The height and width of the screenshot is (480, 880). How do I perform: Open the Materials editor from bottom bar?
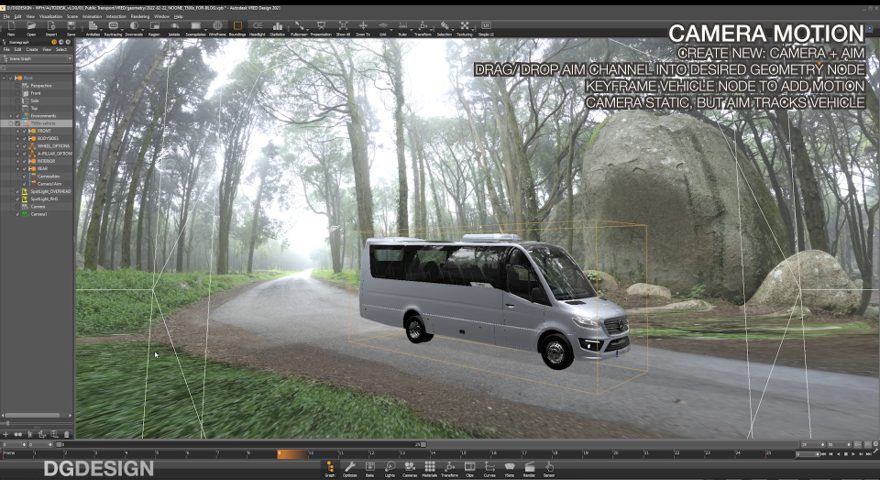tap(430, 468)
